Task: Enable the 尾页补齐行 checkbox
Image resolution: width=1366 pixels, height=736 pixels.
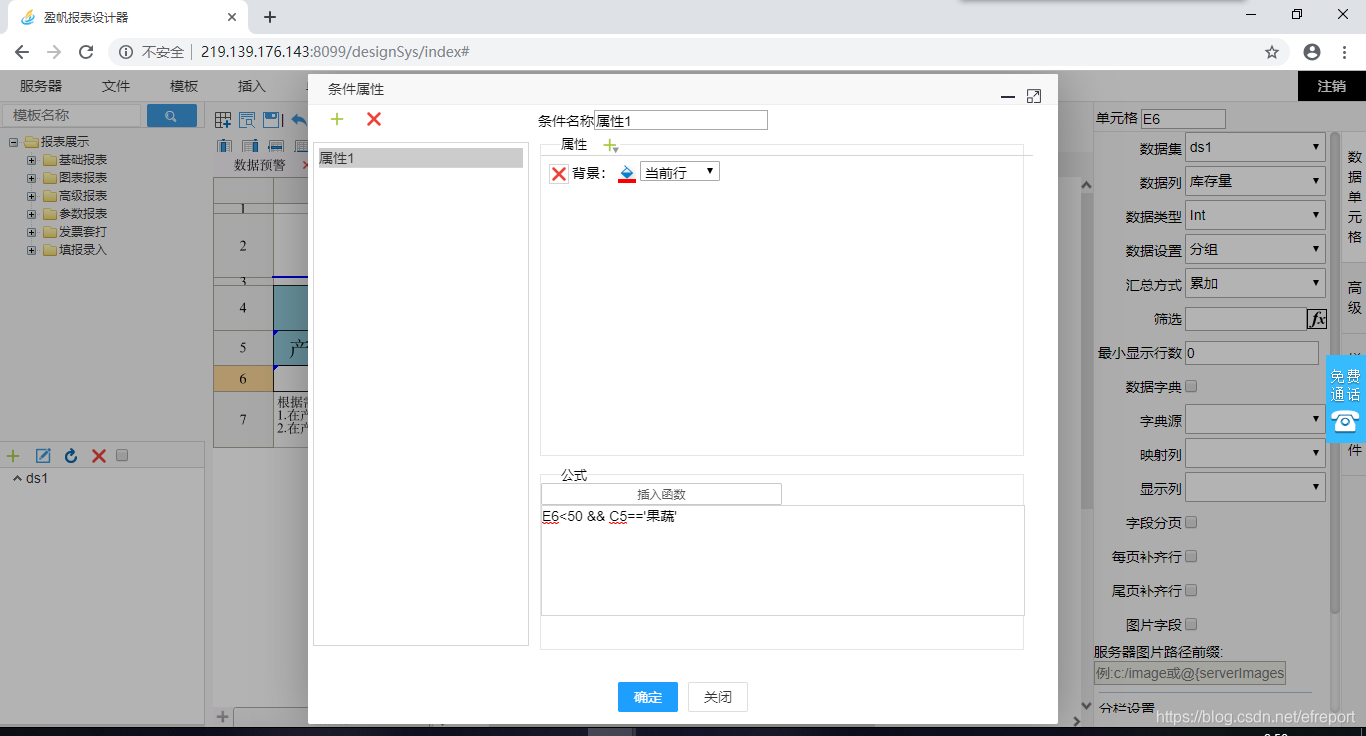Action: (1191, 590)
